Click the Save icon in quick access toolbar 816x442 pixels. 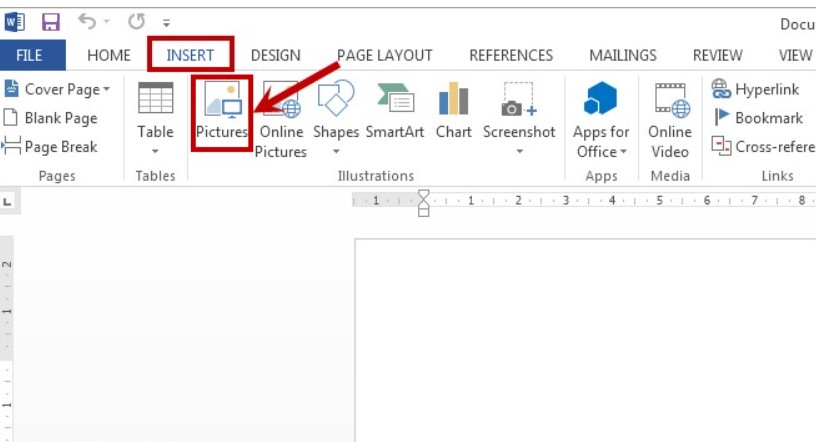coord(51,20)
